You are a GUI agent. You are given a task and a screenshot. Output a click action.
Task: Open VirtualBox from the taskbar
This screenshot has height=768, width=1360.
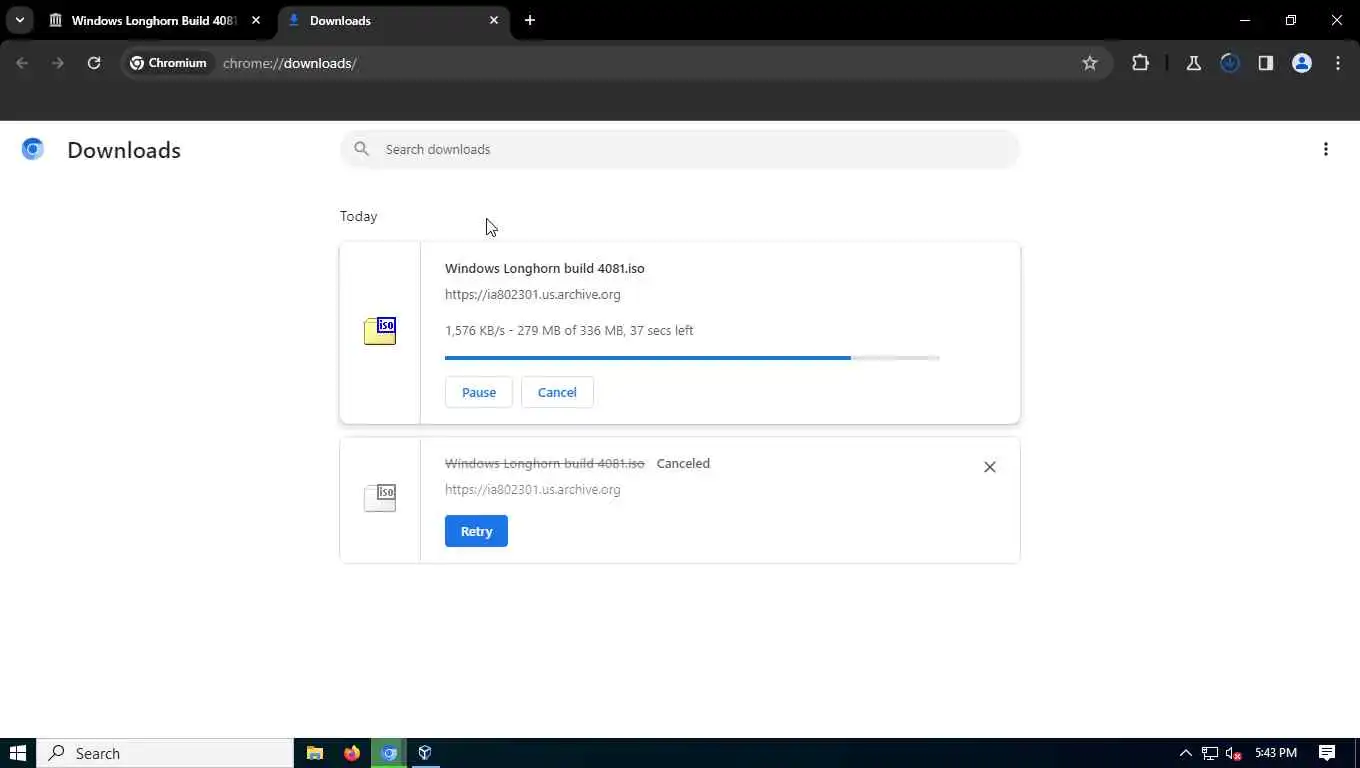[425, 753]
